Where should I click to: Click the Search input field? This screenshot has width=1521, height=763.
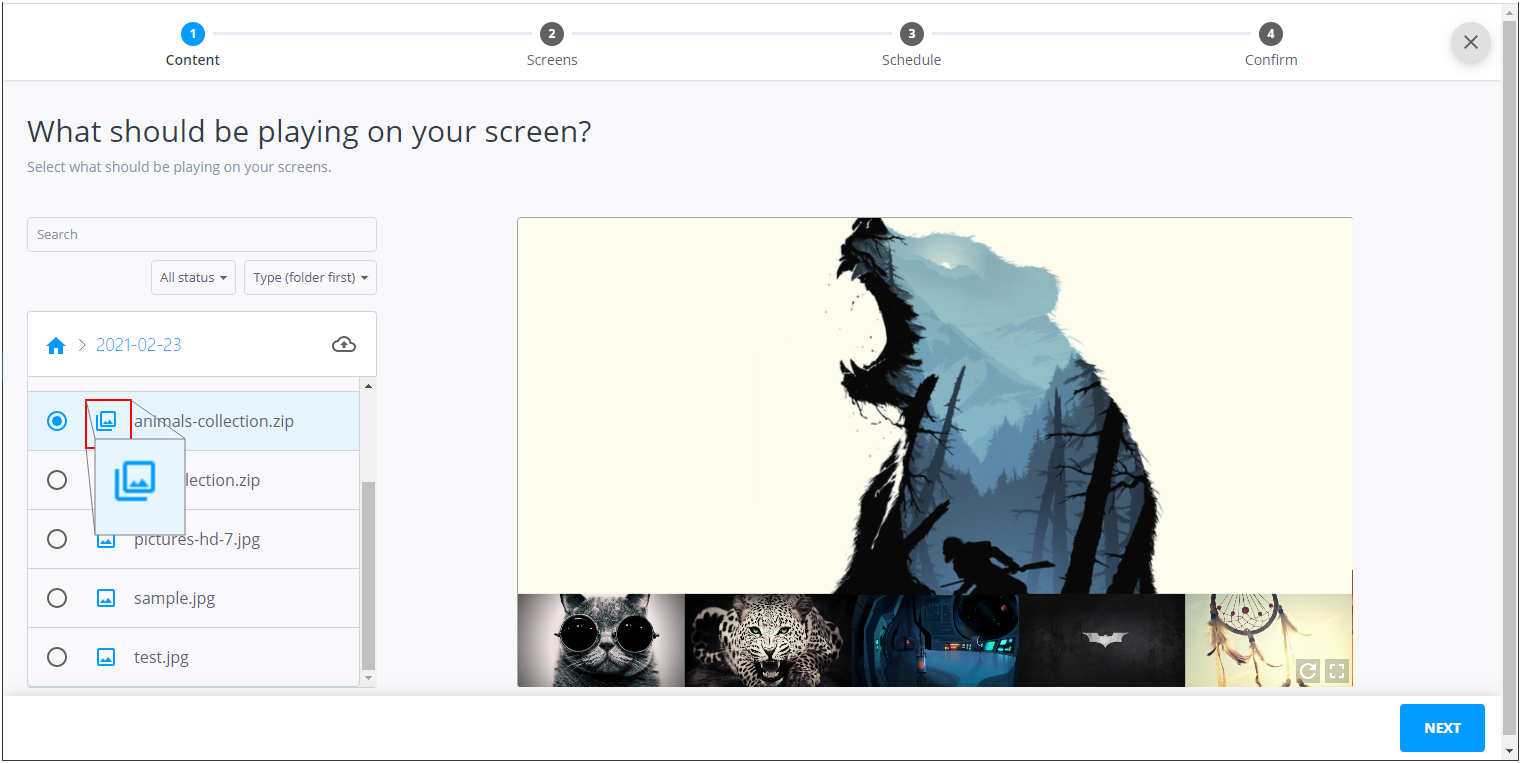[202, 234]
